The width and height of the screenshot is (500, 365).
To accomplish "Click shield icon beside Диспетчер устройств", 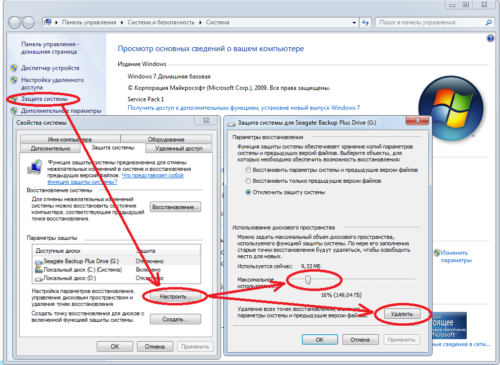I will (14, 68).
